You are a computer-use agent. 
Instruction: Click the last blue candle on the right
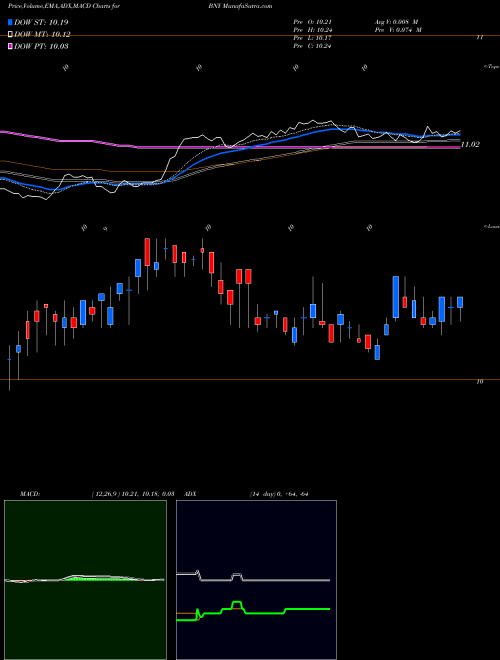pyautogui.click(x=460, y=302)
